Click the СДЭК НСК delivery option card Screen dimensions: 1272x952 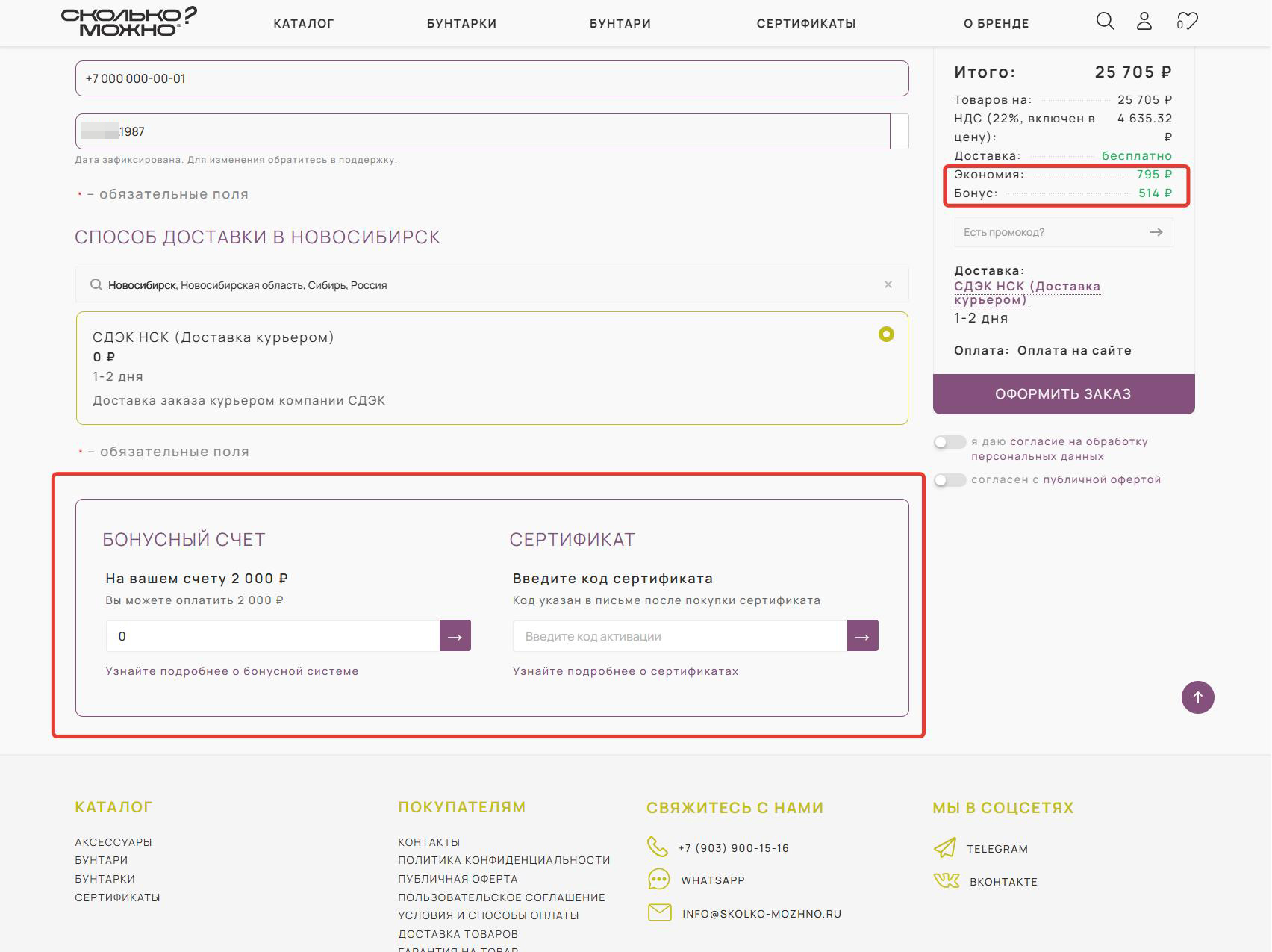(492, 368)
